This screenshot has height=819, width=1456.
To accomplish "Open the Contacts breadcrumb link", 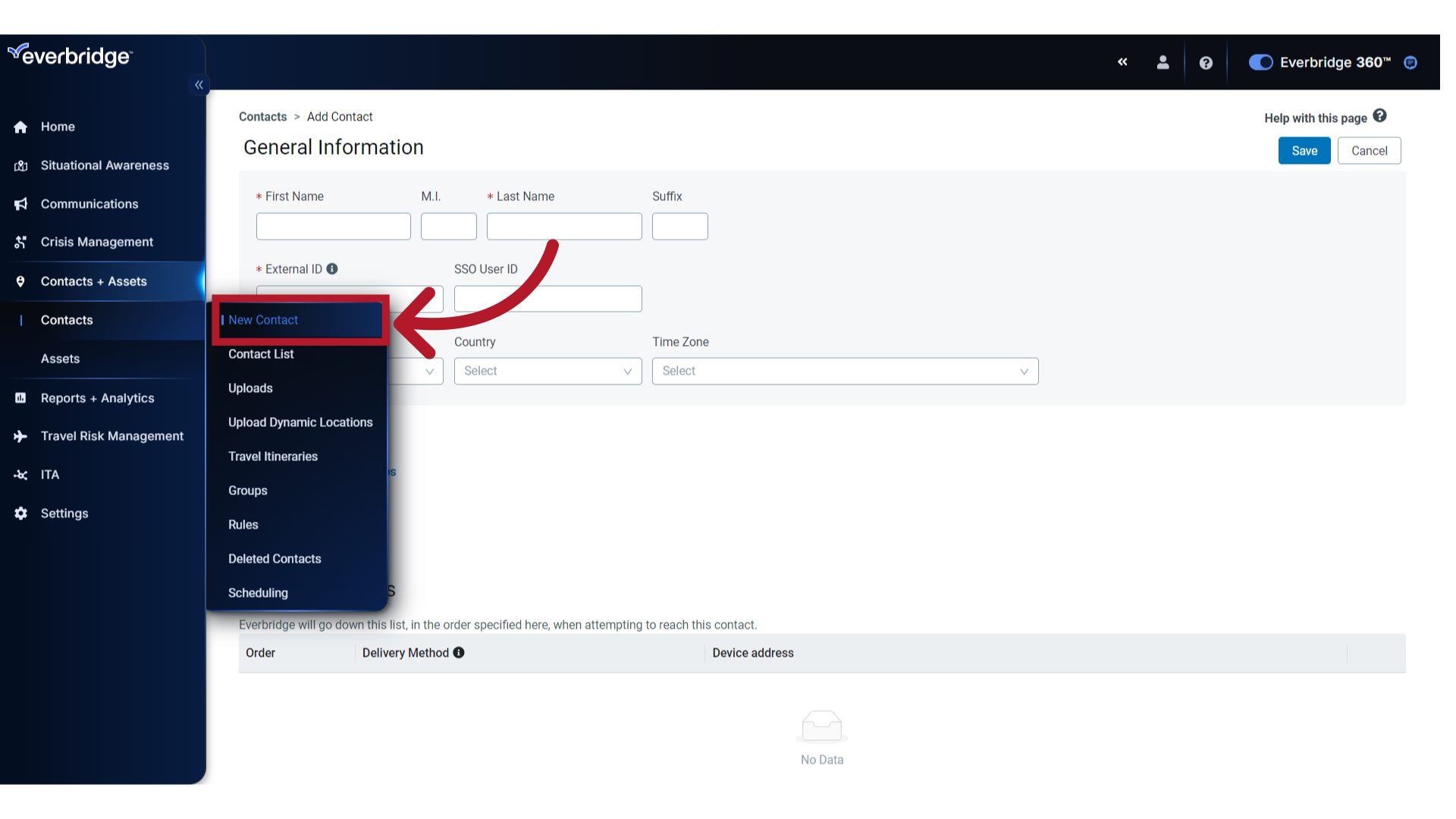I will [262, 117].
